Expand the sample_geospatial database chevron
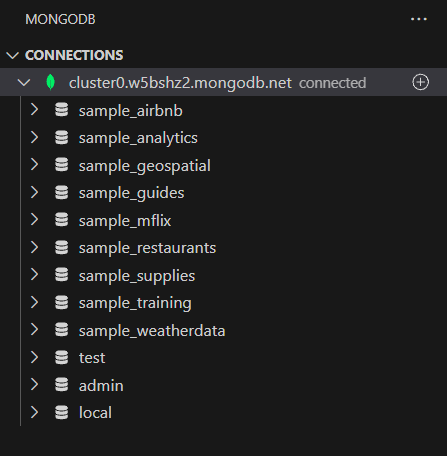The width and height of the screenshot is (447, 456). point(35,165)
